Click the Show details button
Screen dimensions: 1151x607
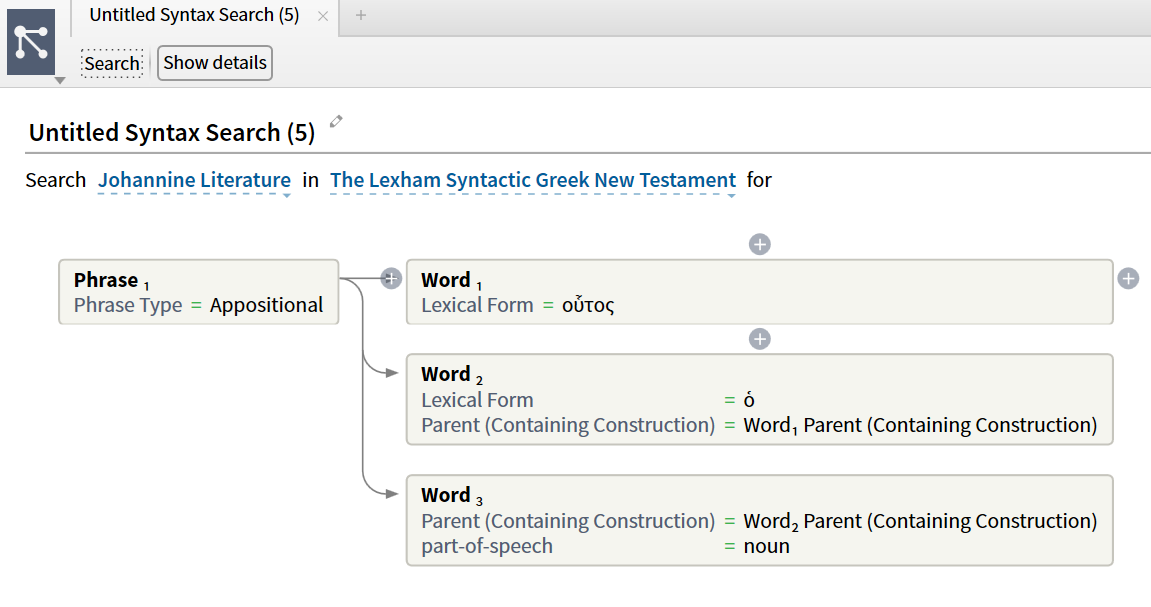[x=215, y=63]
